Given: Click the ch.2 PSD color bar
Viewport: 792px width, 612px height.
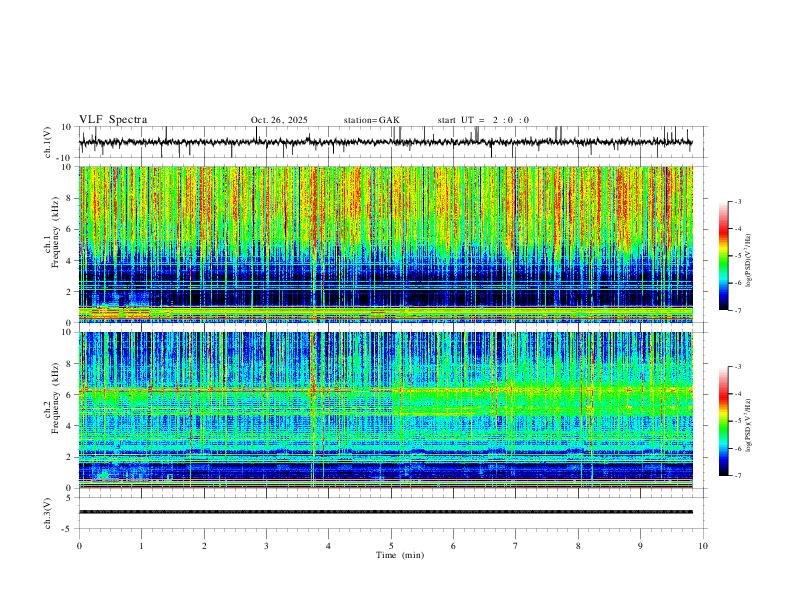Looking at the screenshot, I should tap(723, 421).
